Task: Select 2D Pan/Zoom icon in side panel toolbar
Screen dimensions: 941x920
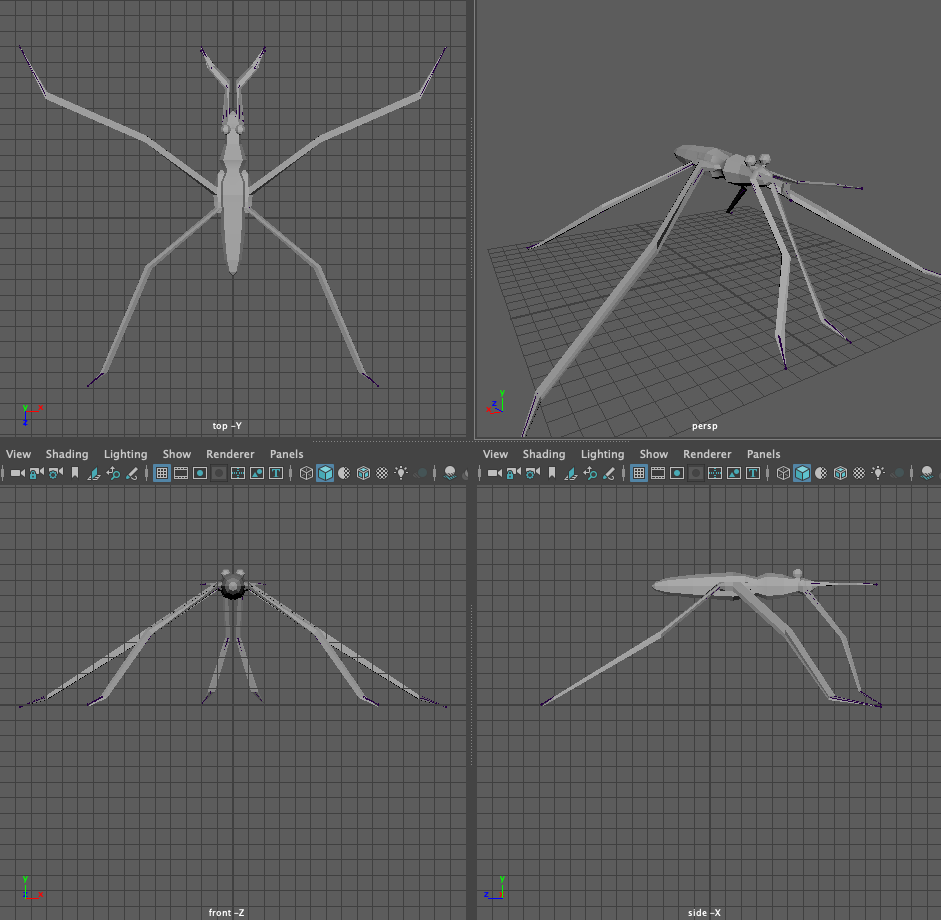Action: coord(590,474)
